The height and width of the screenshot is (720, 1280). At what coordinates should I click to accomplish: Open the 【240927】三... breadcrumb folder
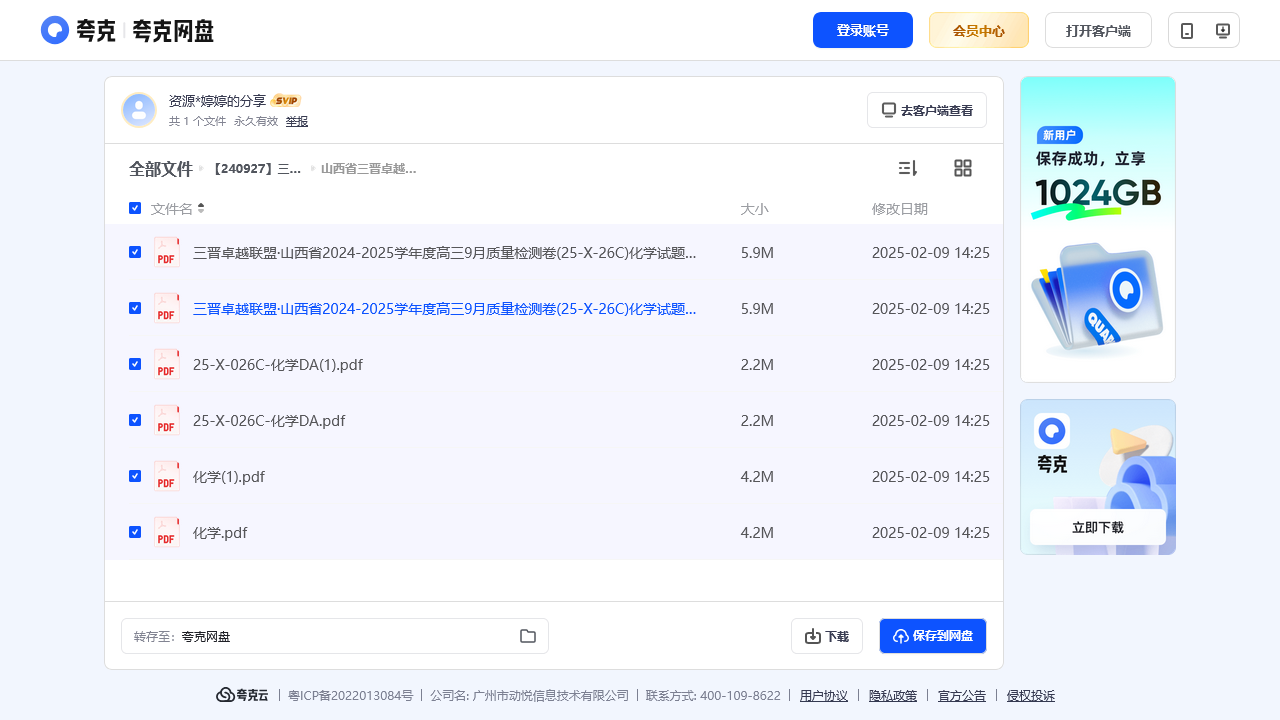256,169
